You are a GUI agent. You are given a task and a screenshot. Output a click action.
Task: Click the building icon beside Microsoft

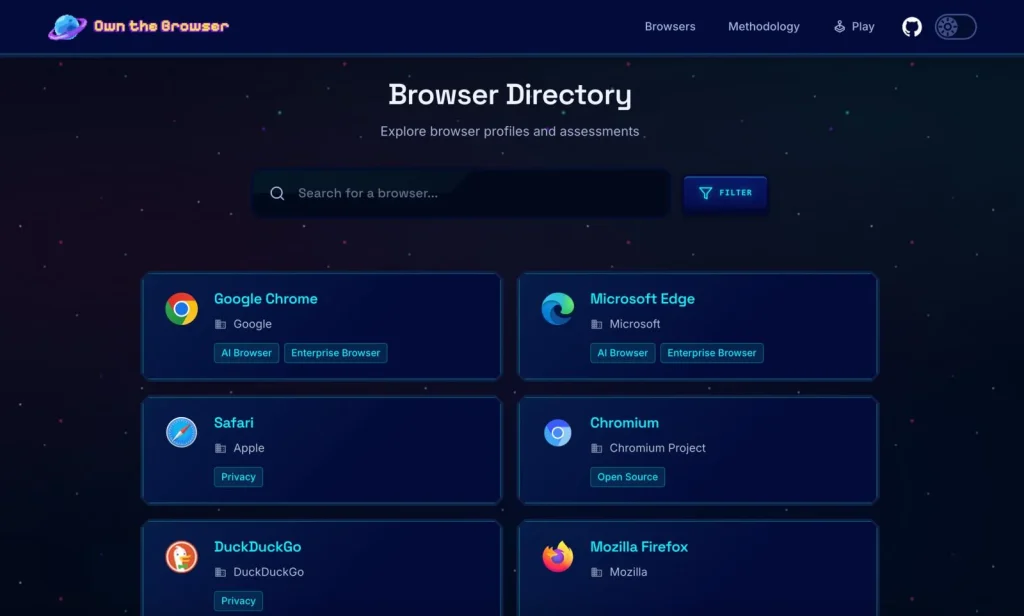[597, 324]
